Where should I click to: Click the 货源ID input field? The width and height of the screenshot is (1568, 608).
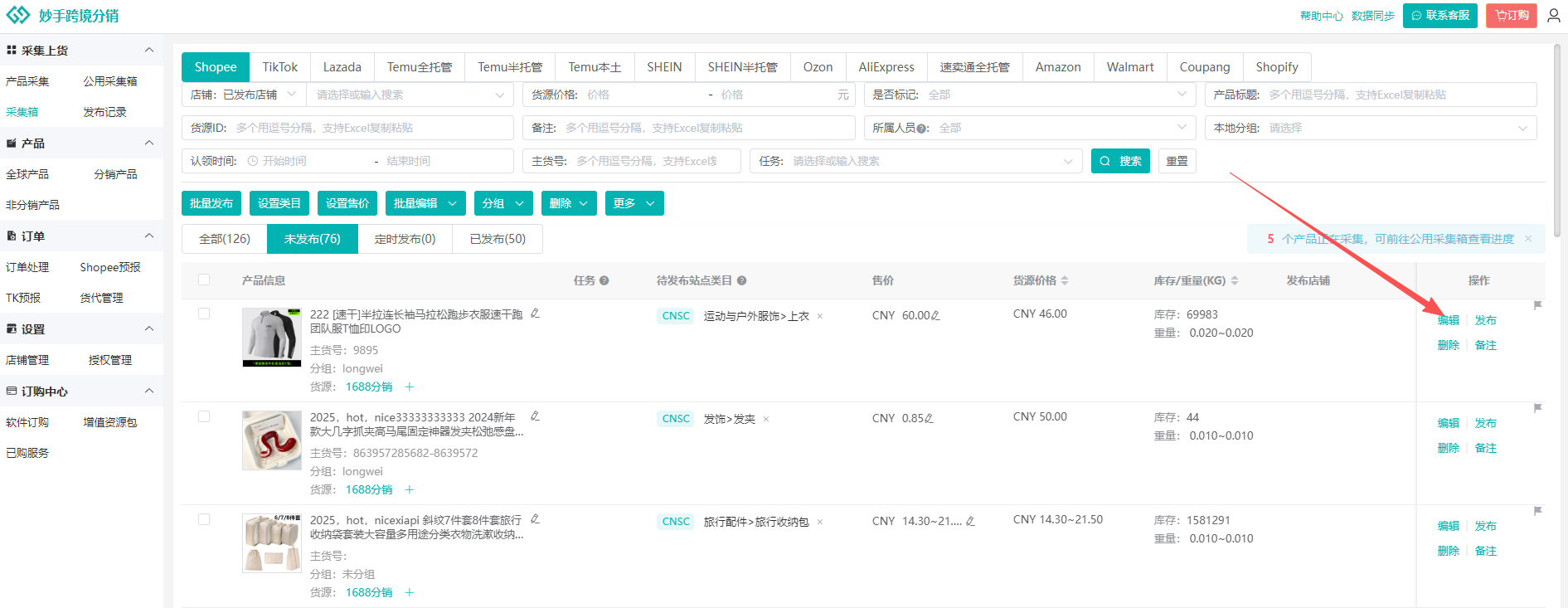point(371,128)
